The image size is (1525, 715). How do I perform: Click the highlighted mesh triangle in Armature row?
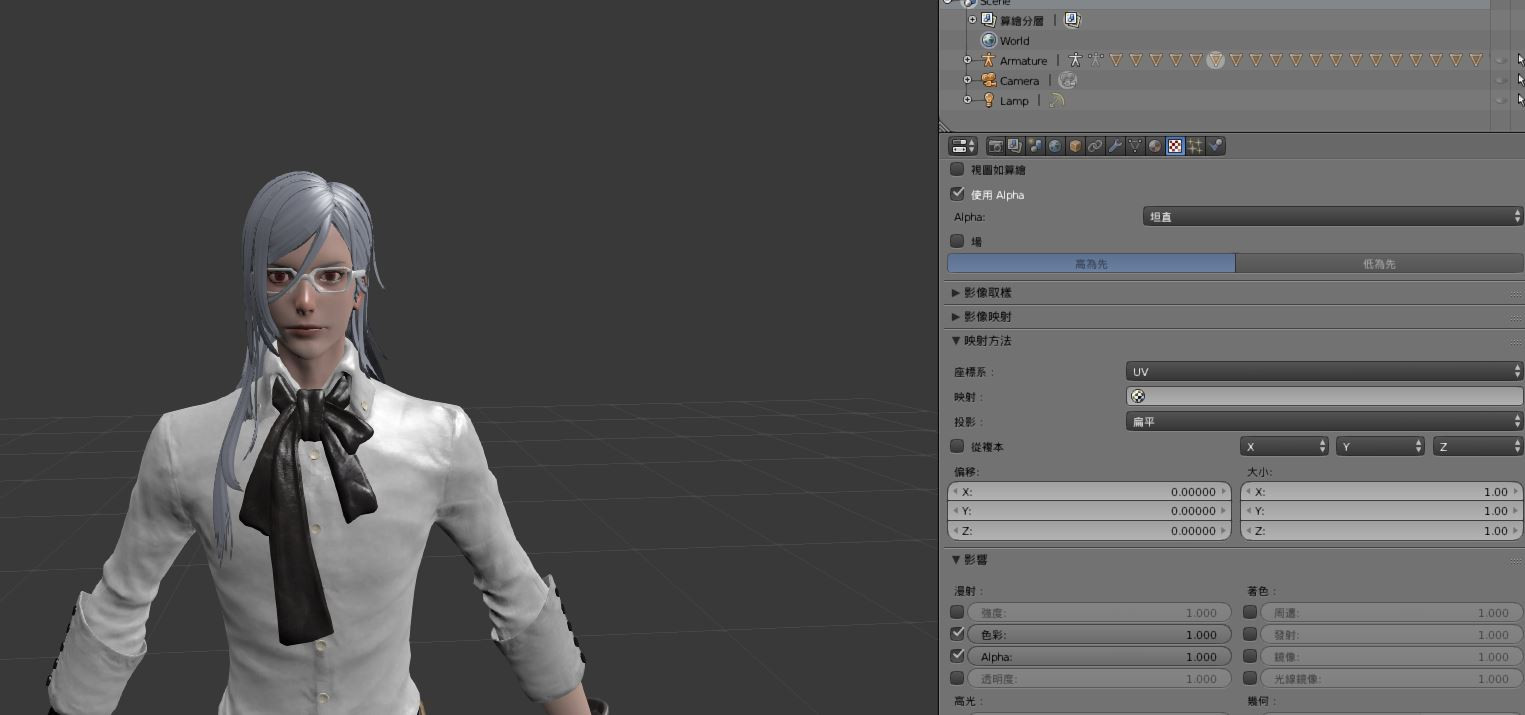[x=1215, y=61]
